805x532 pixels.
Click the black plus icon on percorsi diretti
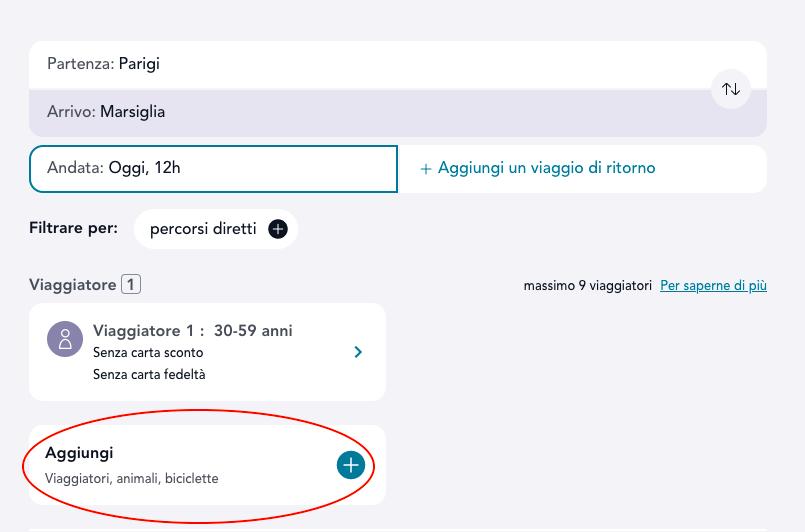pyautogui.click(x=278, y=229)
